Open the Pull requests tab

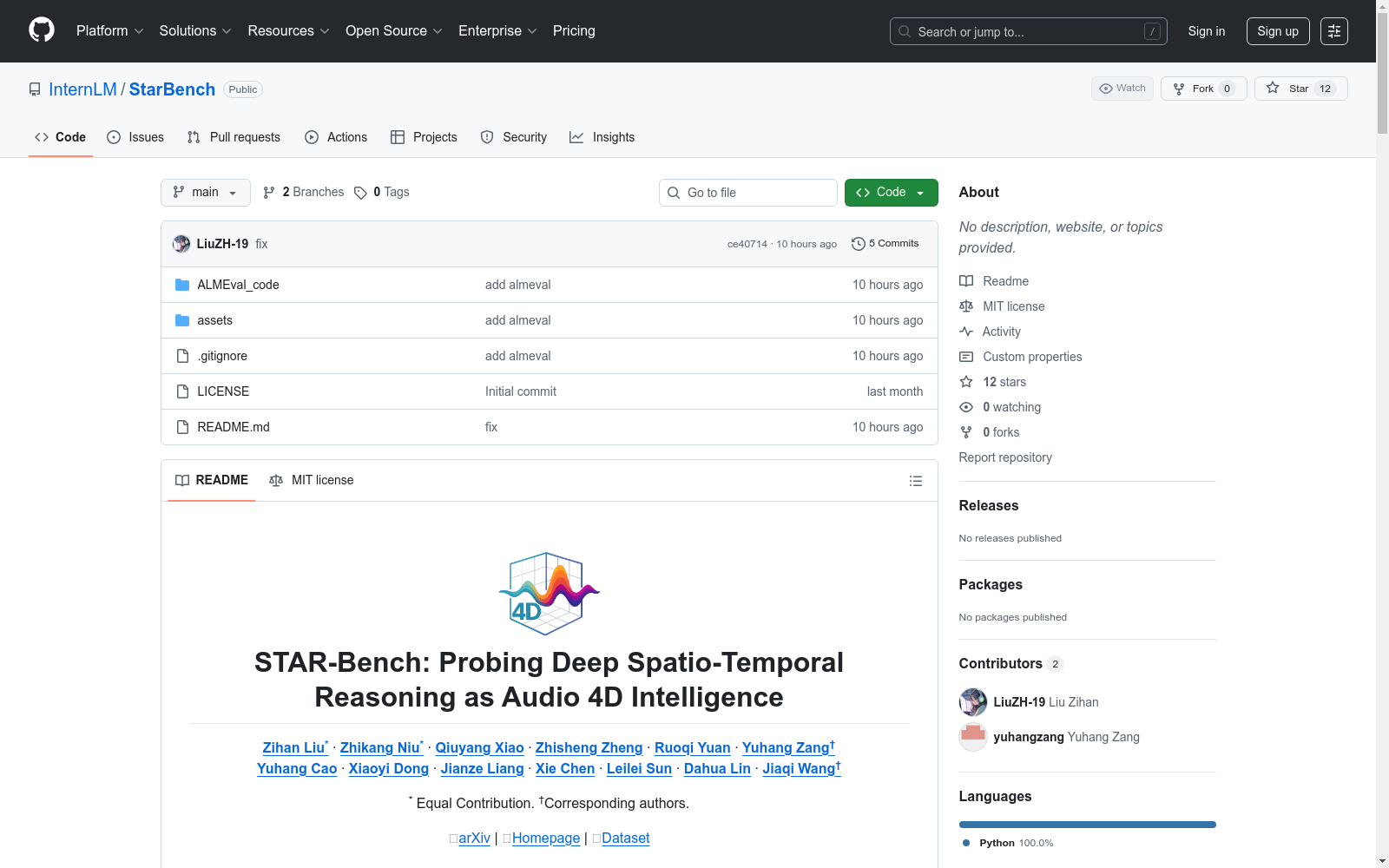tap(234, 137)
